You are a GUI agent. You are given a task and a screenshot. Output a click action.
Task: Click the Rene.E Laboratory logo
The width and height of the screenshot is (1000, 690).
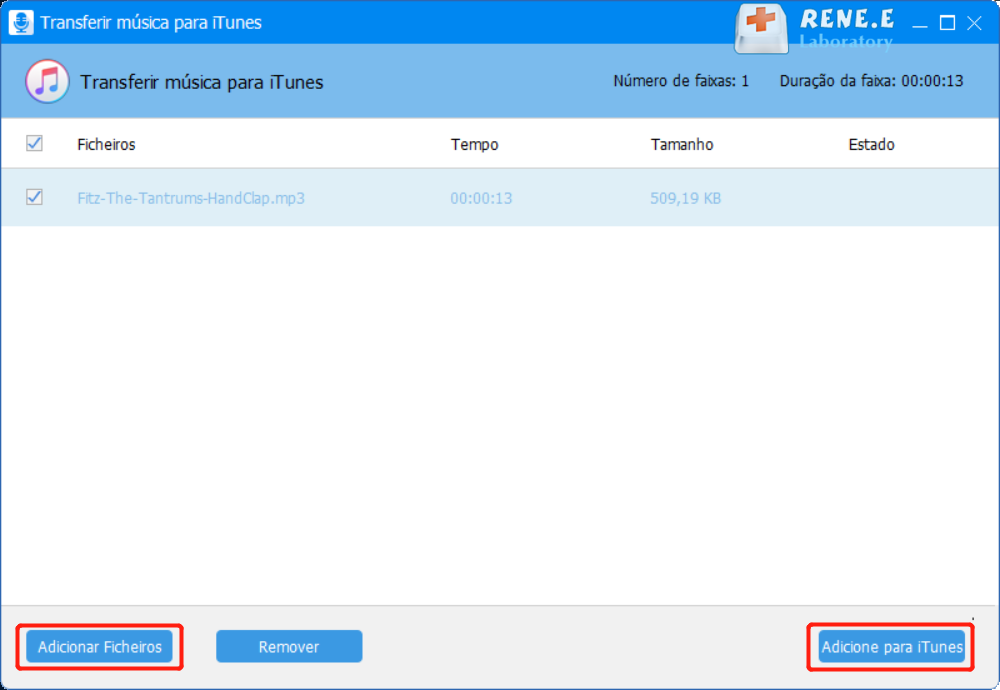tap(814, 28)
